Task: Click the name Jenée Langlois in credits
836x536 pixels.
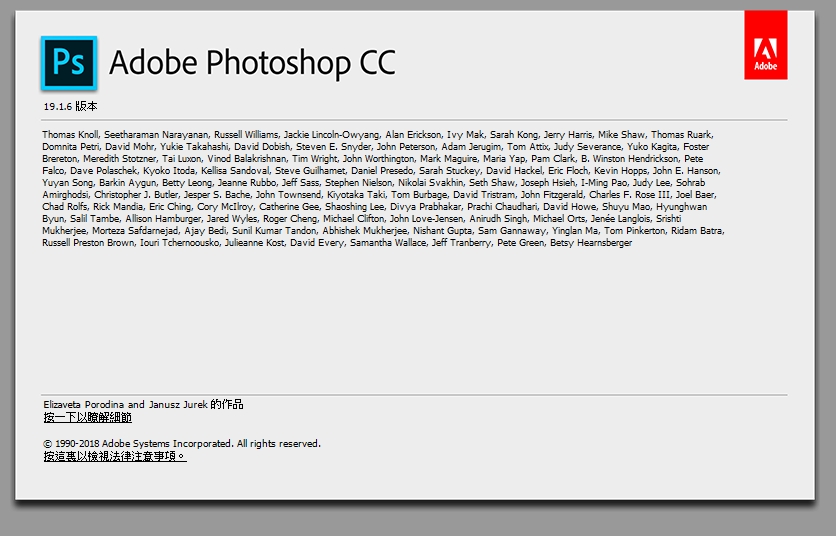Action: [x=621, y=219]
